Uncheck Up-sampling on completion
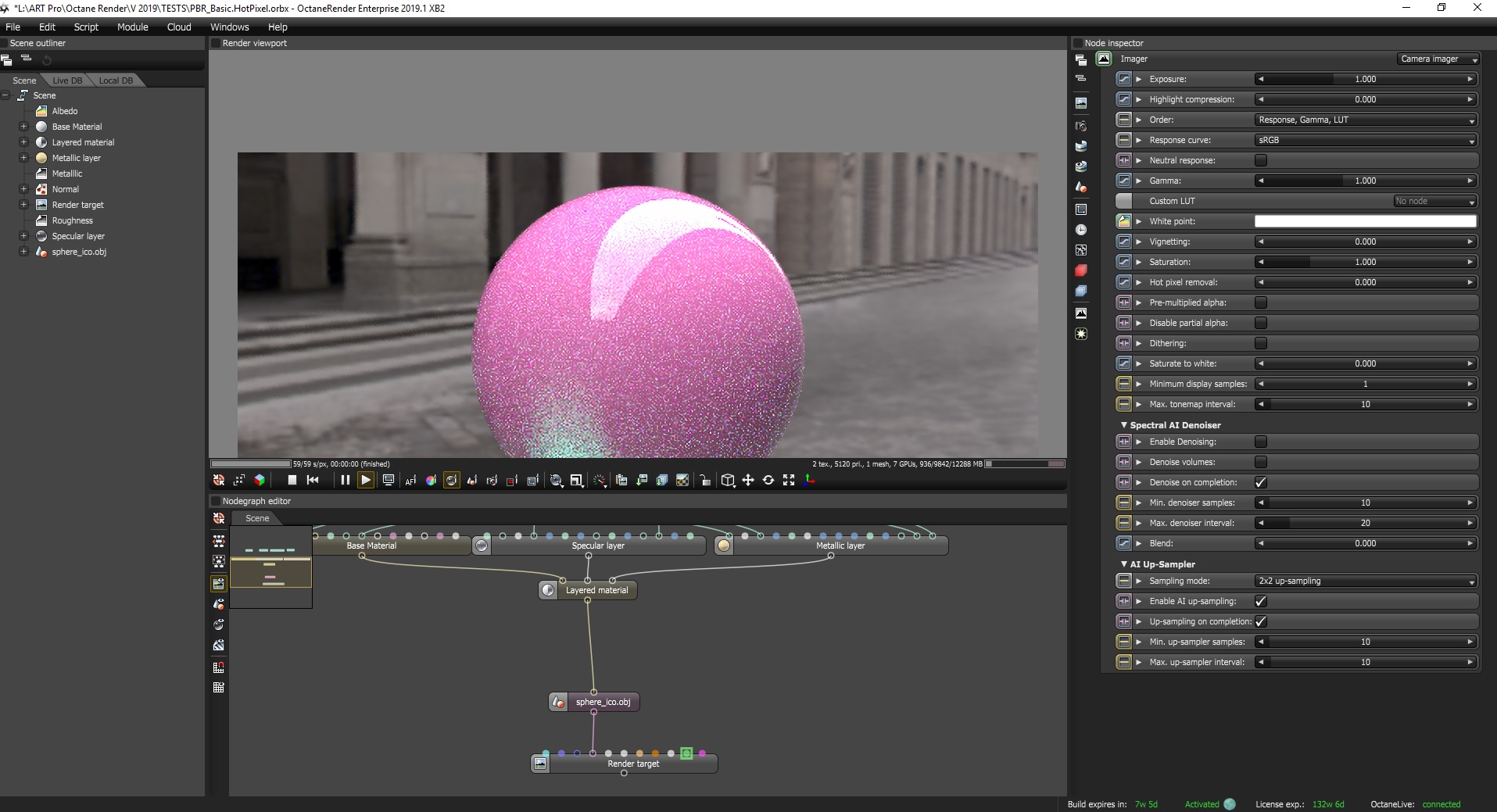 click(x=1261, y=621)
